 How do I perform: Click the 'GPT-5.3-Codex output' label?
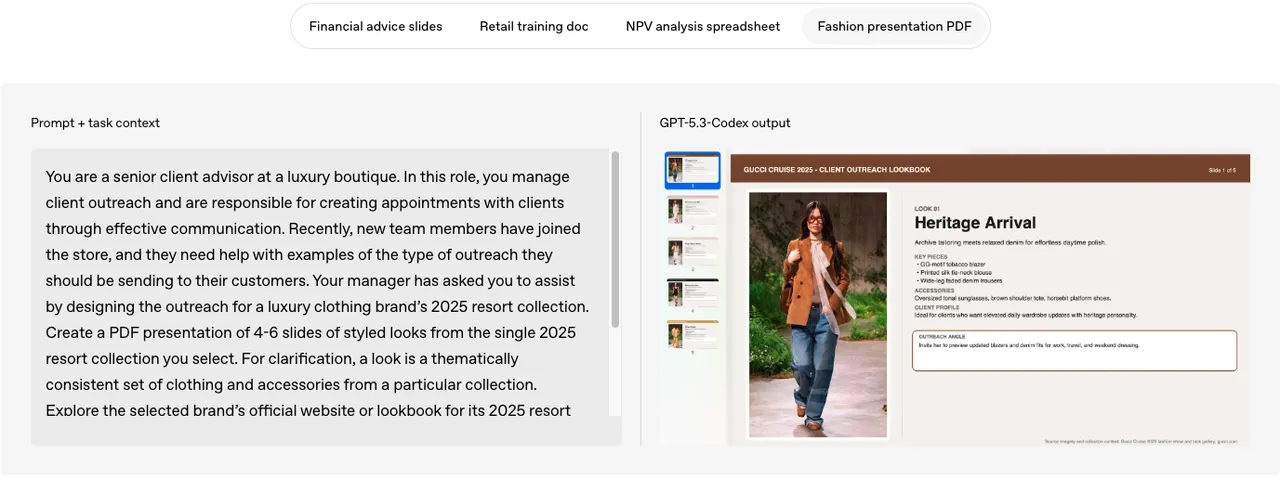724,123
